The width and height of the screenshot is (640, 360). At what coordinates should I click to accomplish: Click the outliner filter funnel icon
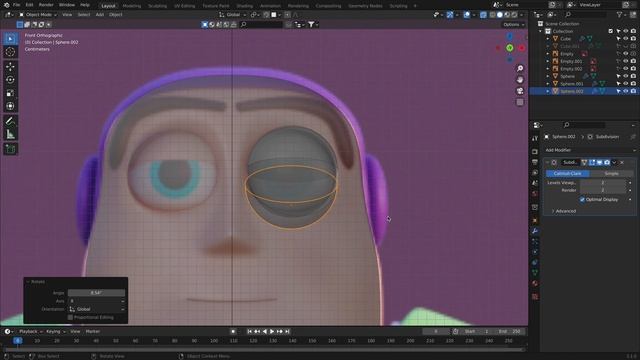tap(620, 15)
